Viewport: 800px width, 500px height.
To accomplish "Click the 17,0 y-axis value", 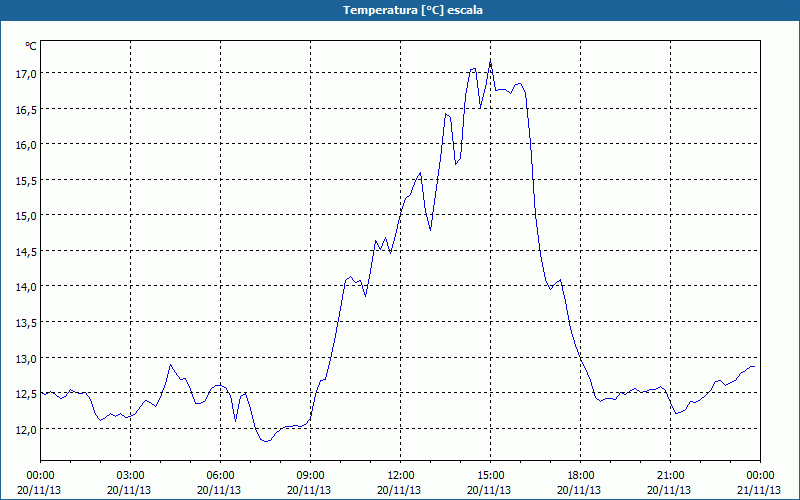I will 27,74.
